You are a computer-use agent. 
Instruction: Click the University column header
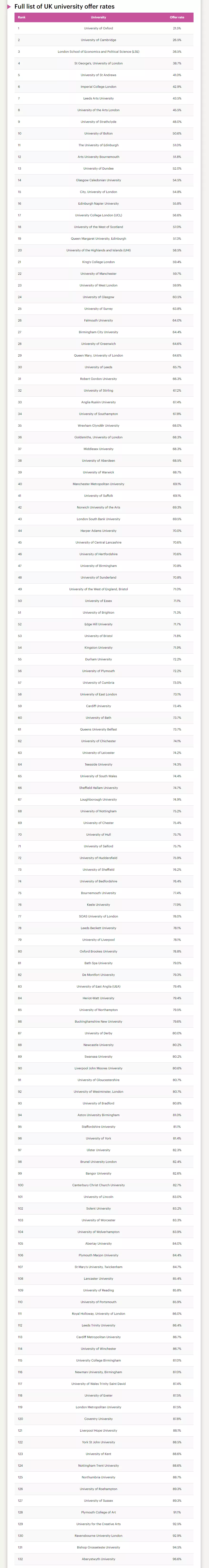coord(98,17)
